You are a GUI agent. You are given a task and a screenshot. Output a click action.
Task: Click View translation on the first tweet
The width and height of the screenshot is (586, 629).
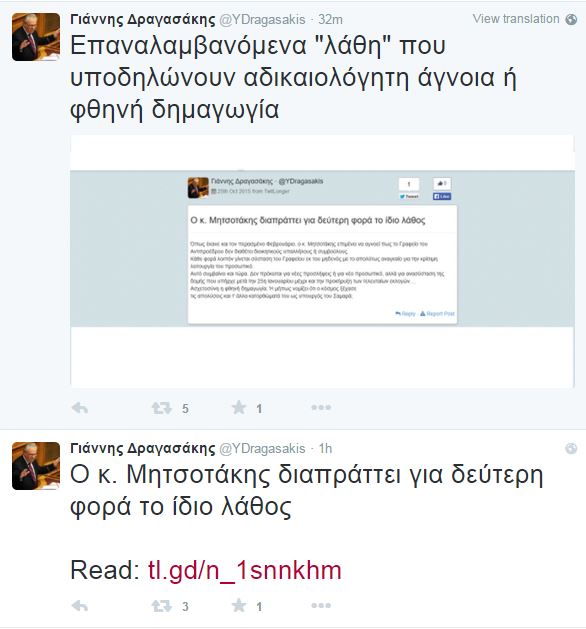click(x=516, y=19)
